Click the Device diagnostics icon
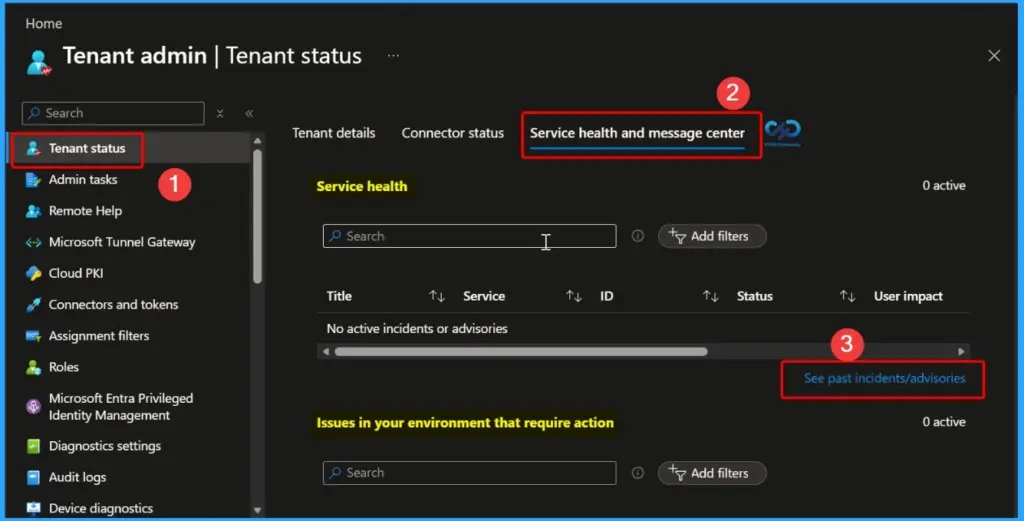Image resolution: width=1024 pixels, height=521 pixels. click(x=33, y=508)
